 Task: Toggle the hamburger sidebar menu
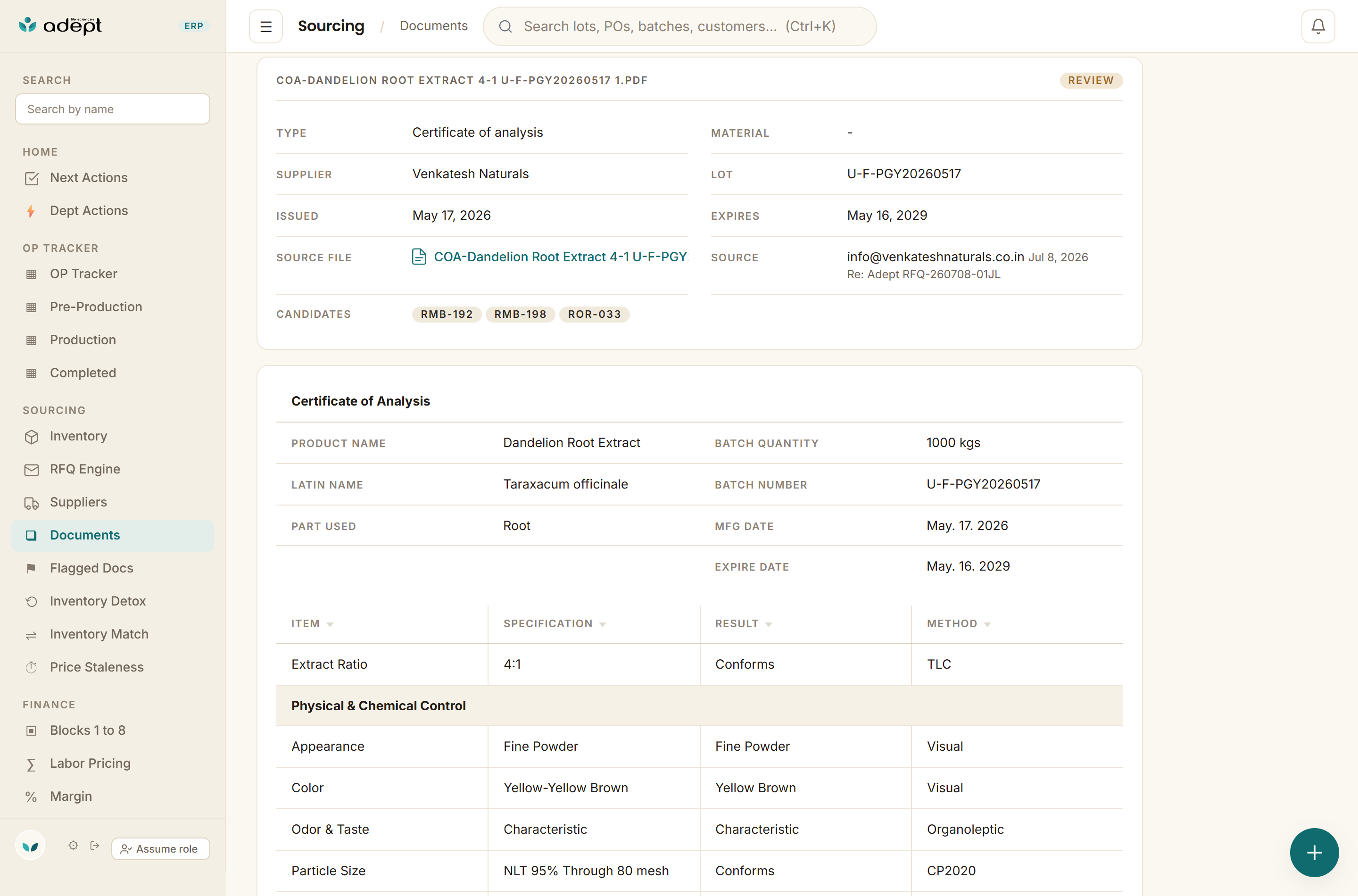point(265,26)
